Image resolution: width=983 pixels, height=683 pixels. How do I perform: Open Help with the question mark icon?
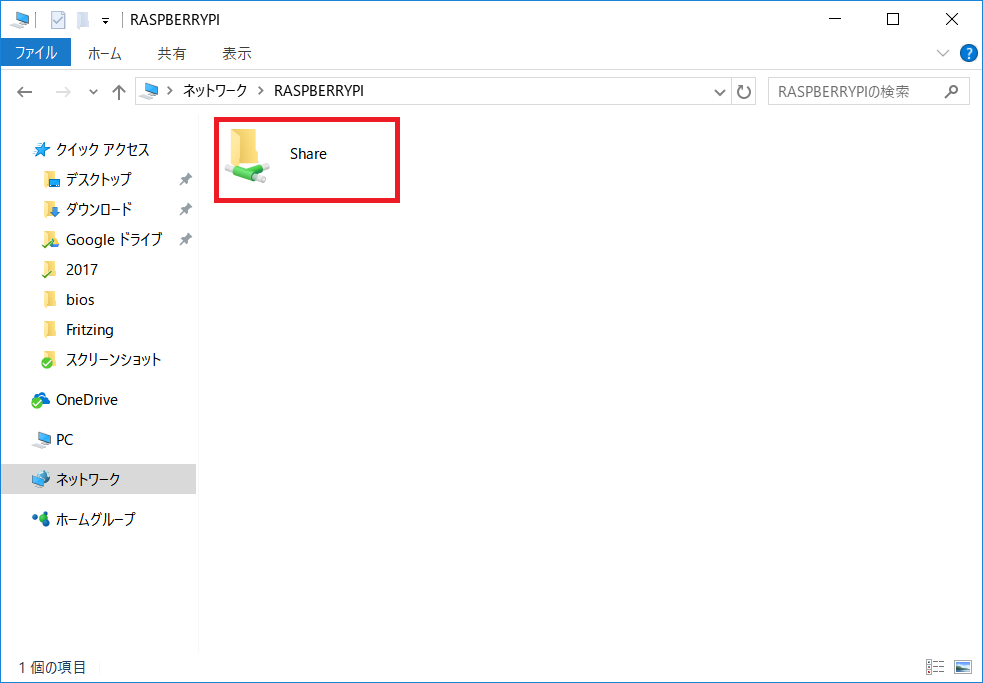[969, 53]
